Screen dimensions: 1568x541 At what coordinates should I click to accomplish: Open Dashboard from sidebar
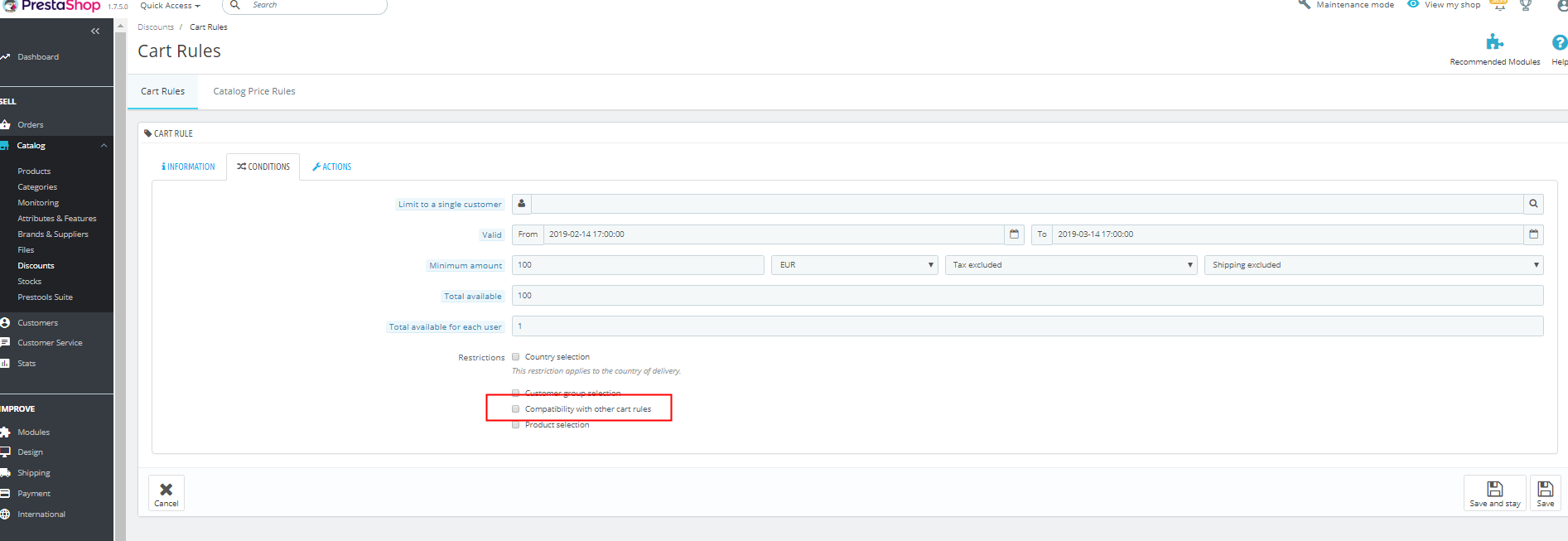pyautogui.click(x=38, y=57)
